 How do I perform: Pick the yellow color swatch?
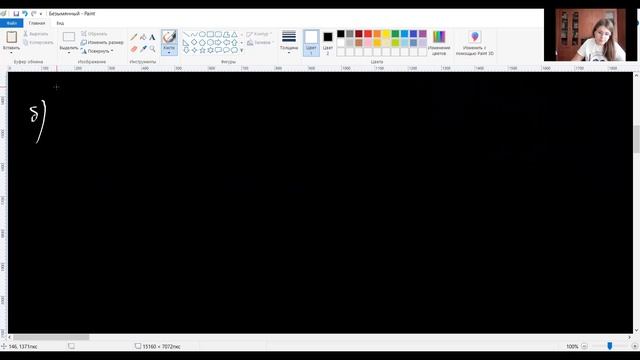click(386, 34)
